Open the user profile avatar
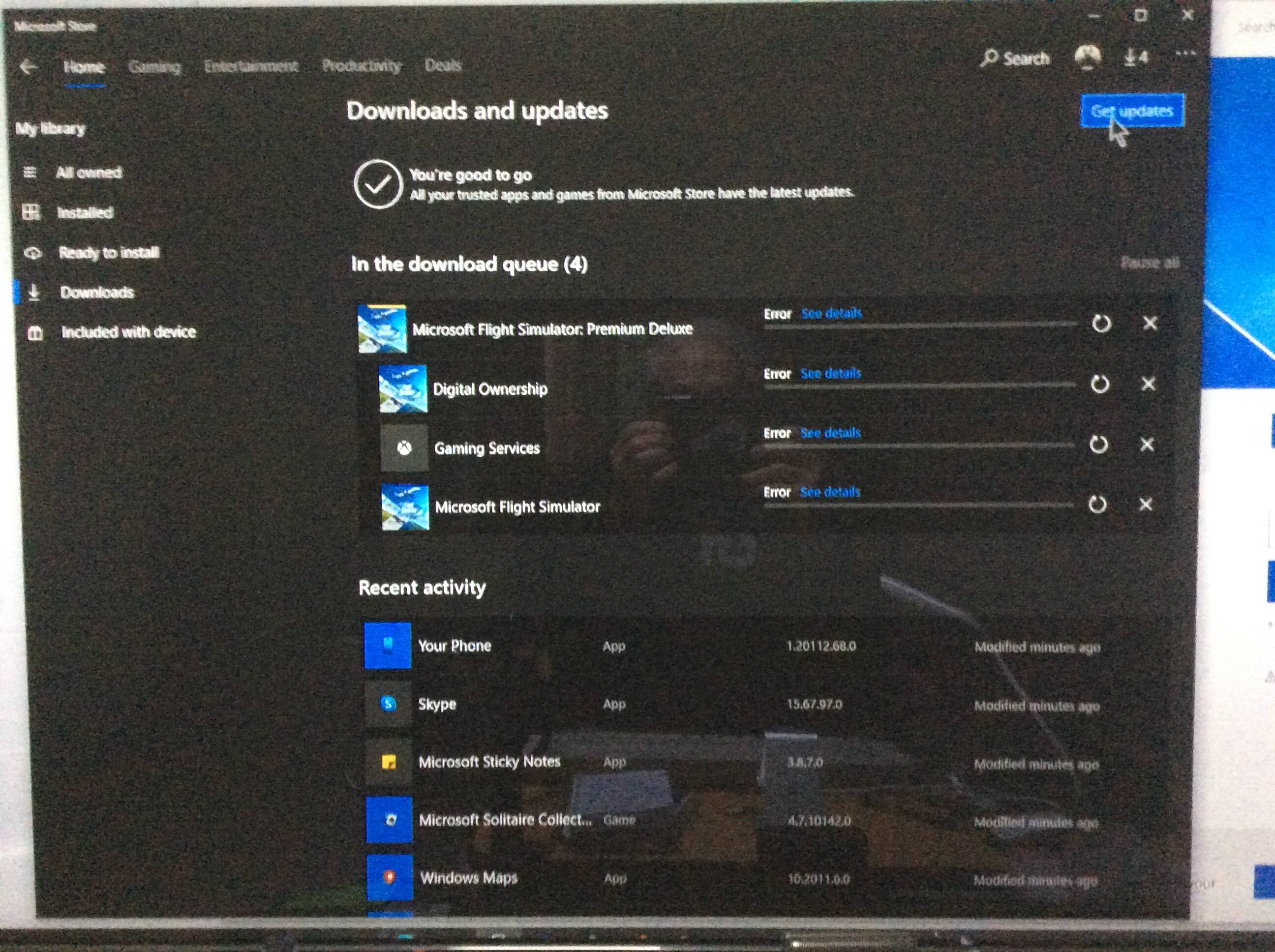The width and height of the screenshot is (1275, 952). [x=1087, y=57]
